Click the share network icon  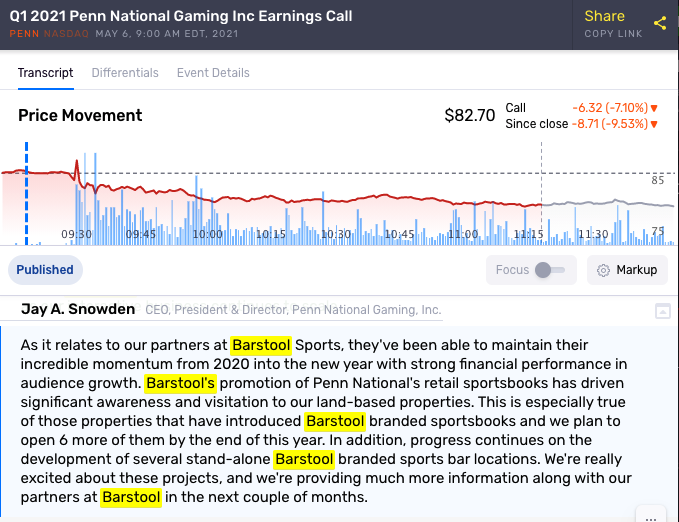[x=660, y=23]
